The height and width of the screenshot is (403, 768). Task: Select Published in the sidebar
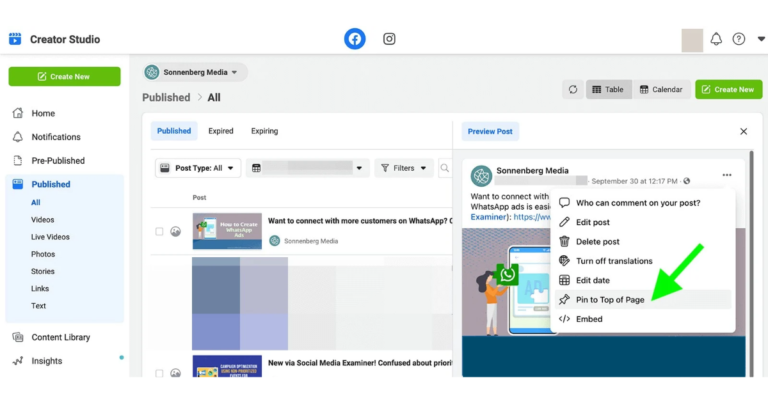(51, 184)
